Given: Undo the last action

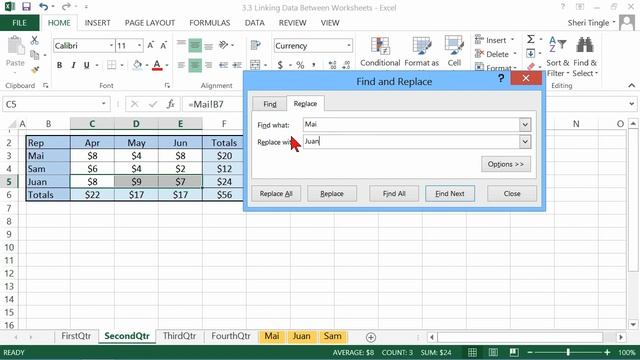Looking at the screenshot, I should coord(43,7).
